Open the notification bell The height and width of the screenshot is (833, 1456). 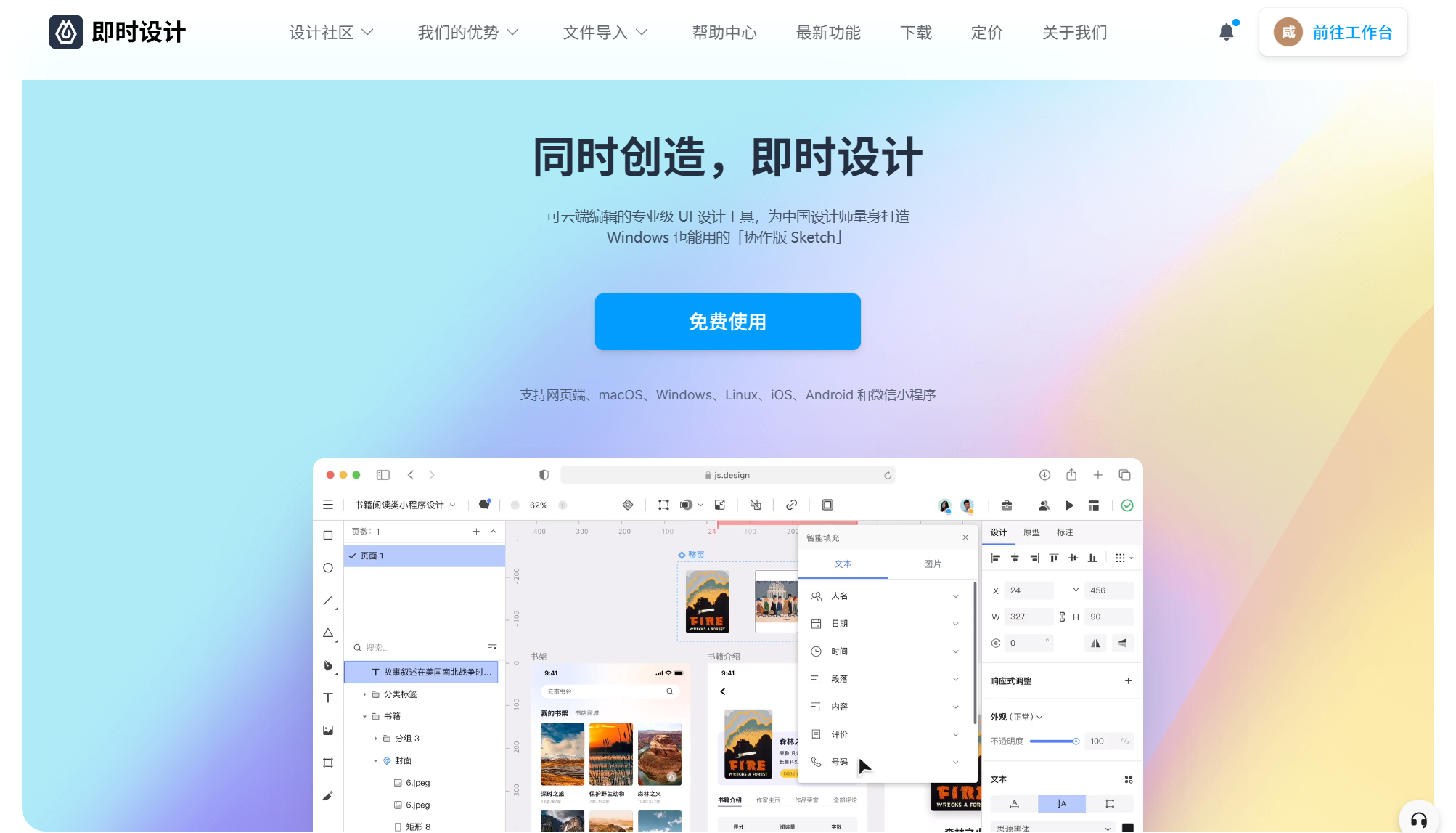point(1226,32)
